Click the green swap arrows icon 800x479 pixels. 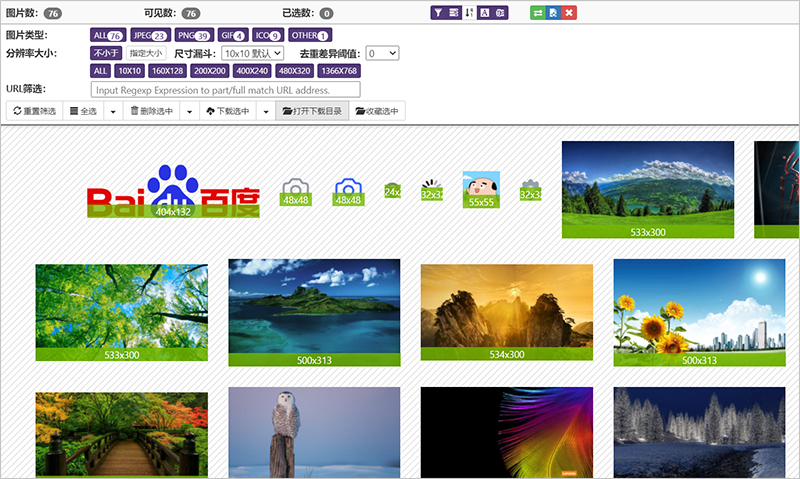[537, 13]
